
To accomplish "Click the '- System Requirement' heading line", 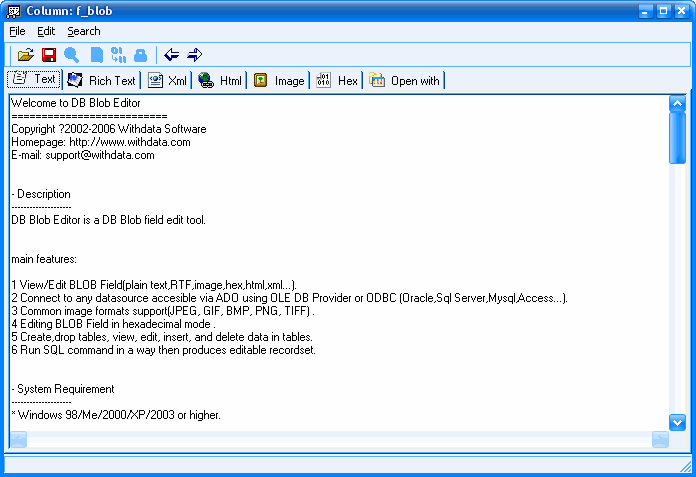I will 63,389.
